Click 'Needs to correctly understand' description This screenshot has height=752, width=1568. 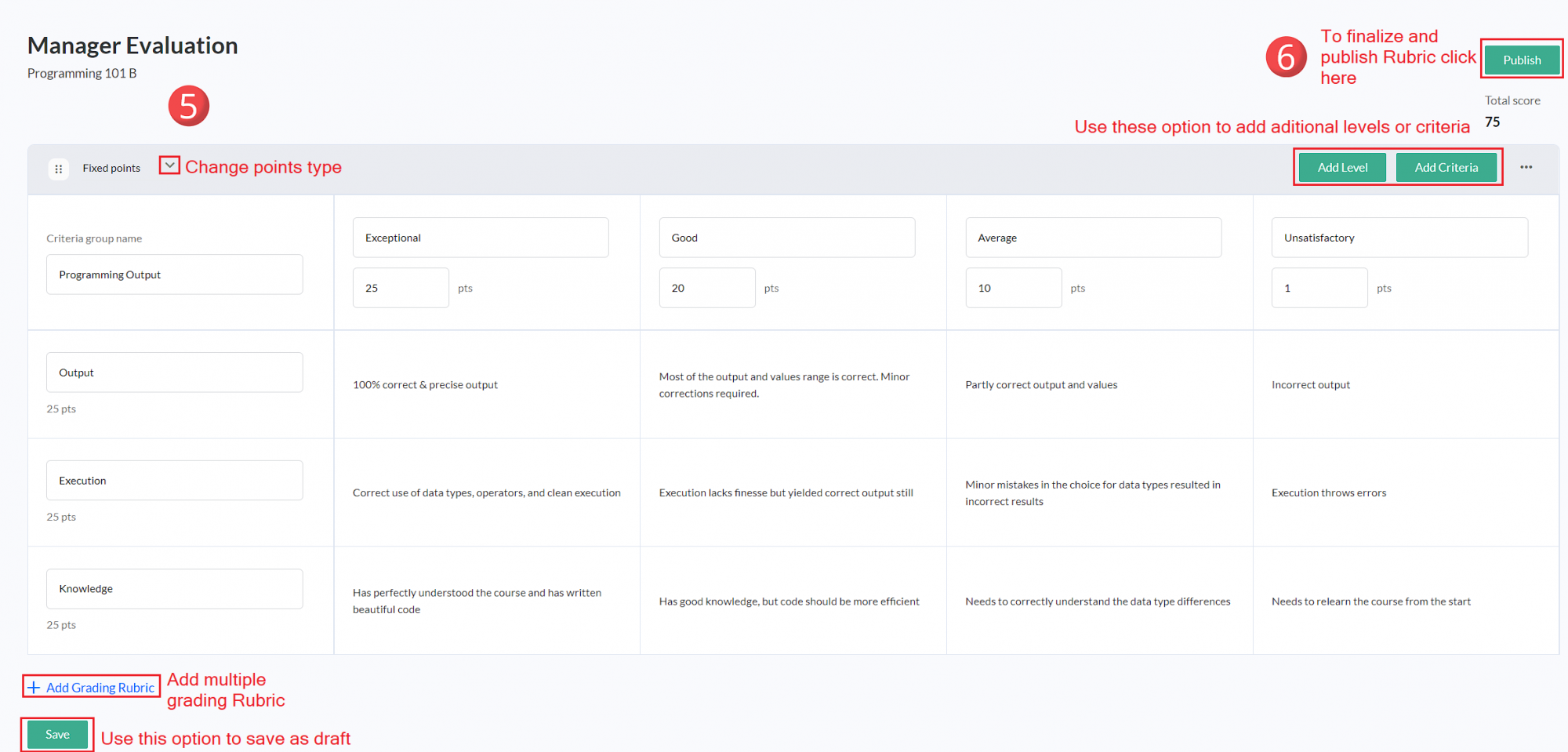click(x=1098, y=601)
